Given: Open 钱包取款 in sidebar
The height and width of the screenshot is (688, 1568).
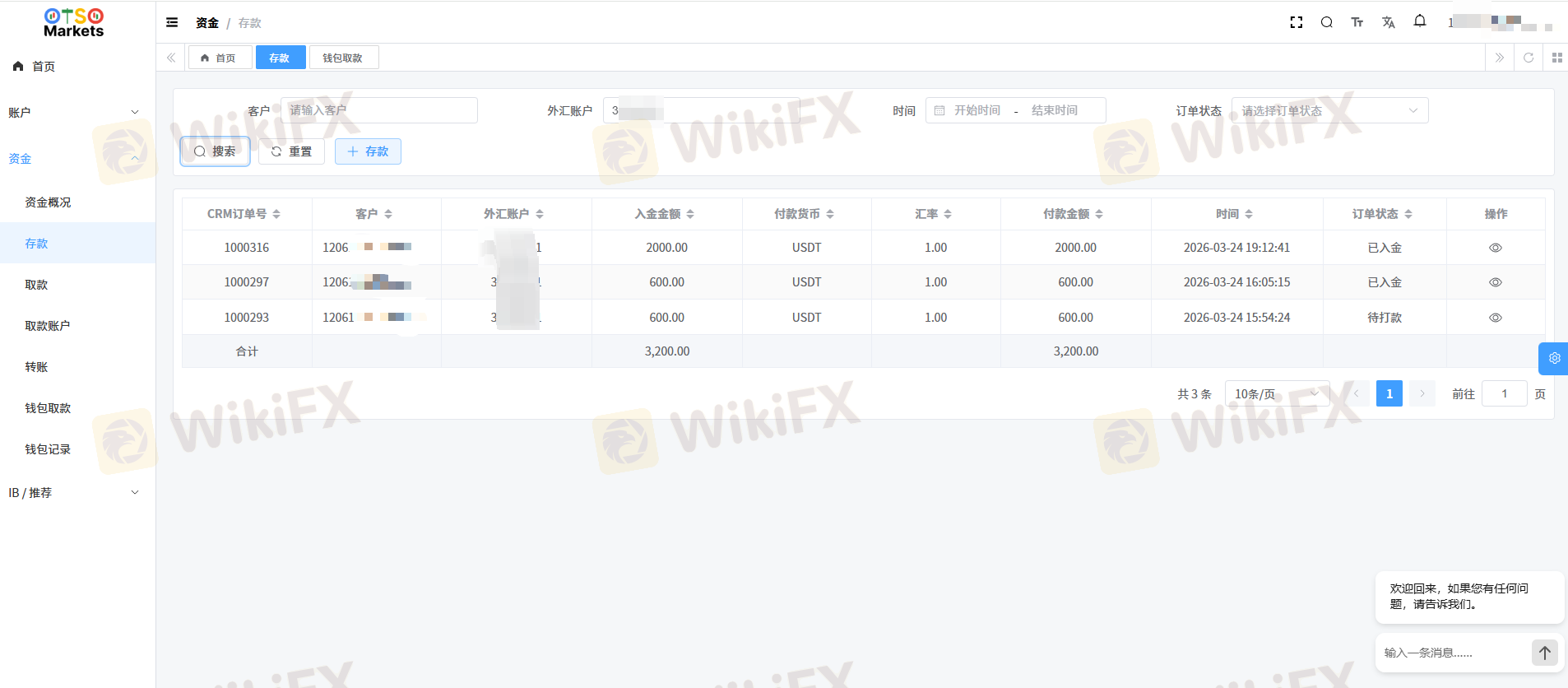Looking at the screenshot, I should click(77, 408).
